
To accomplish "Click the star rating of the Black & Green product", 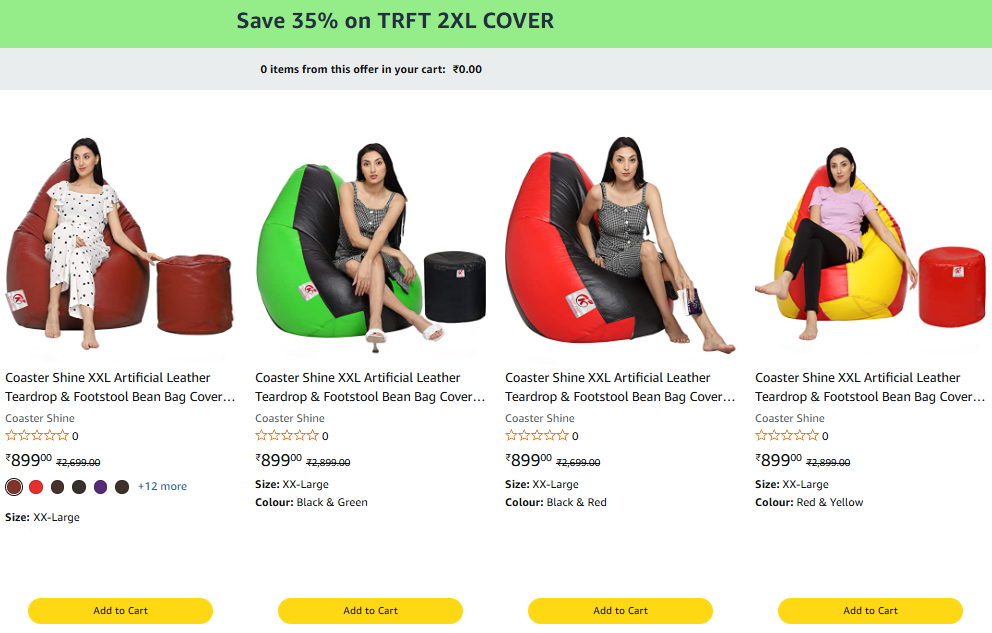I will tap(287, 436).
